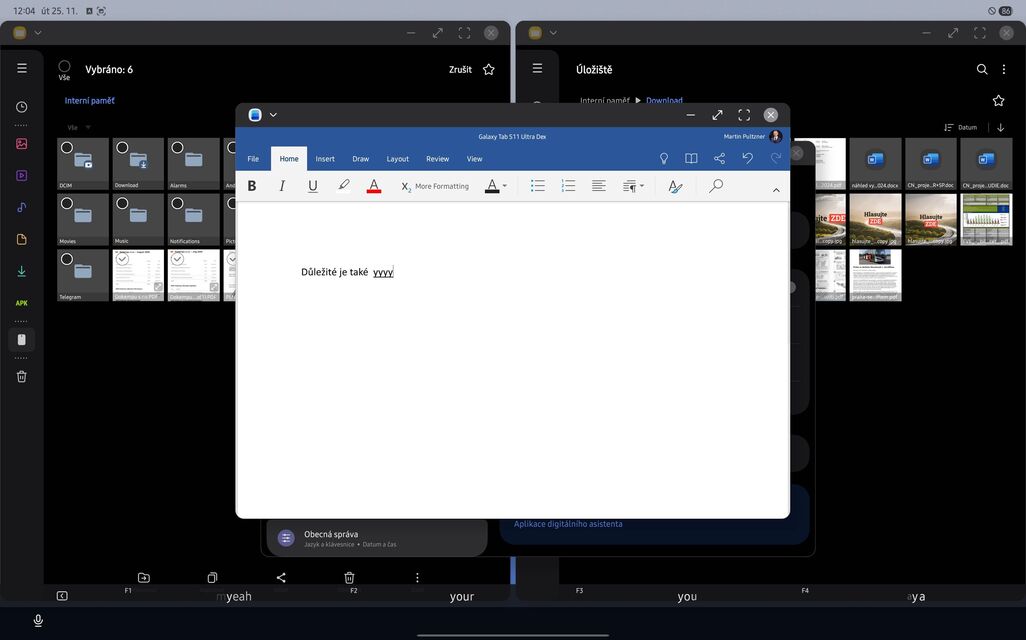The width and height of the screenshot is (1026, 640).
Task: Collapse the Word ribbon with the chevron
Action: click(x=775, y=189)
